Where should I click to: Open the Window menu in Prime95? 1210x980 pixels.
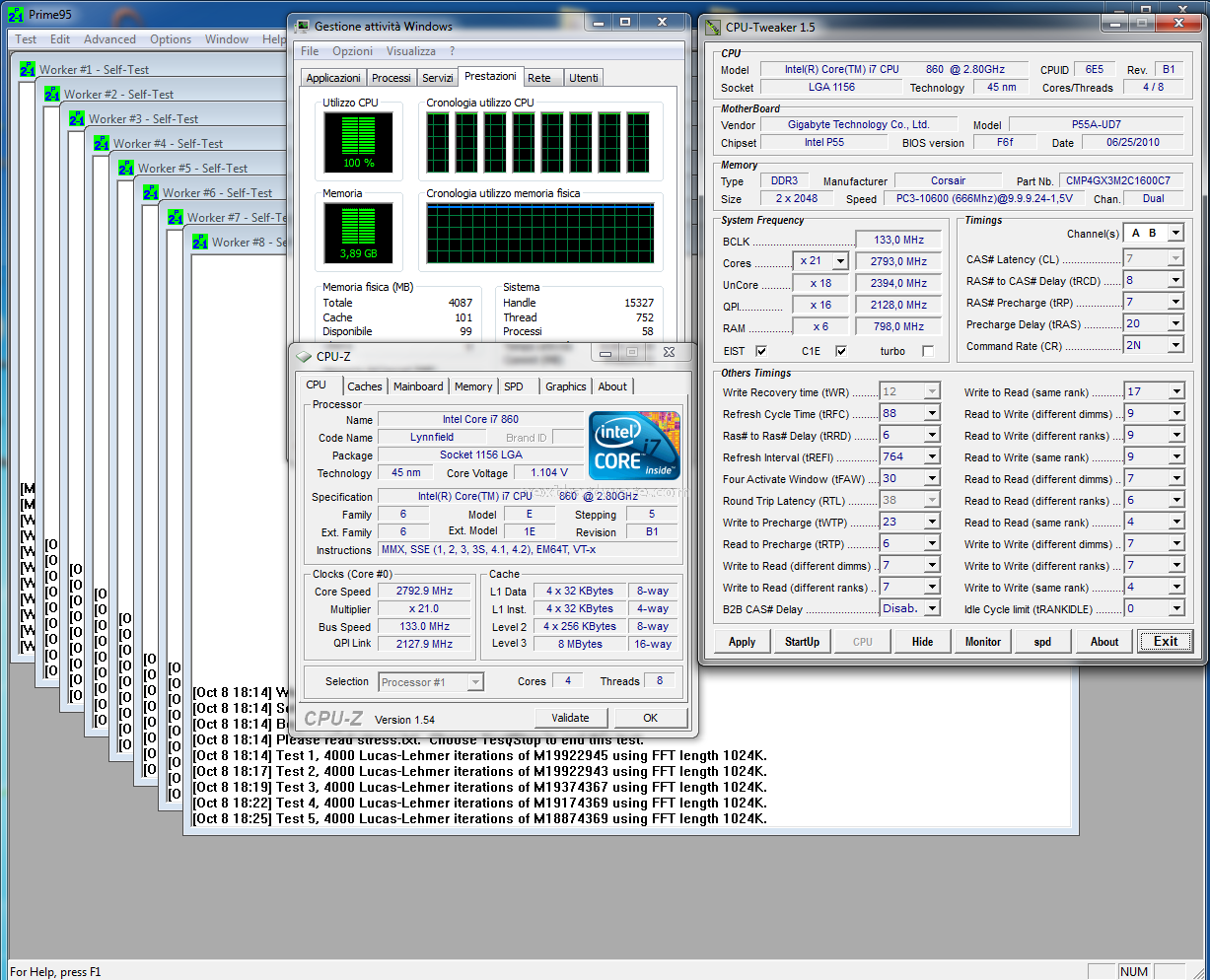click(x=227, y=39)
